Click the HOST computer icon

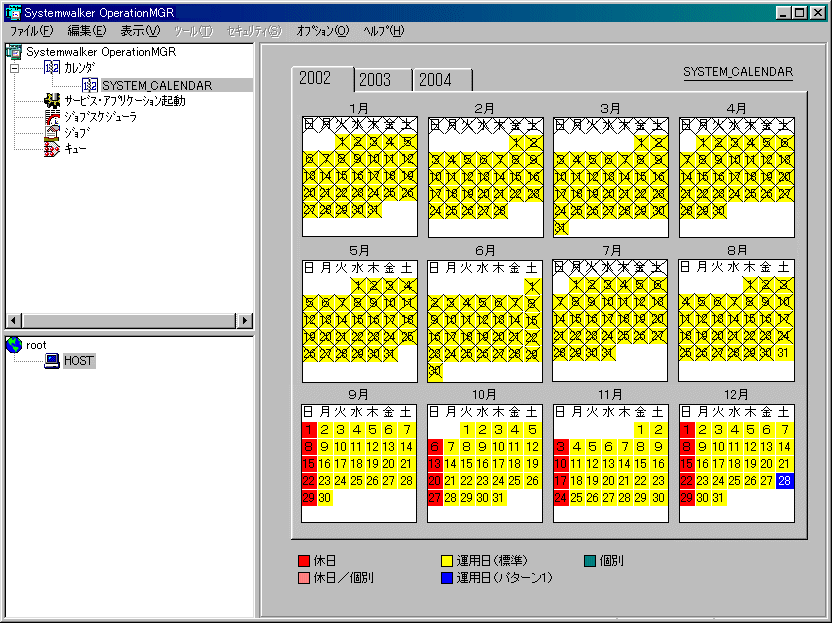pyautogui.click(x=51, y=361)
